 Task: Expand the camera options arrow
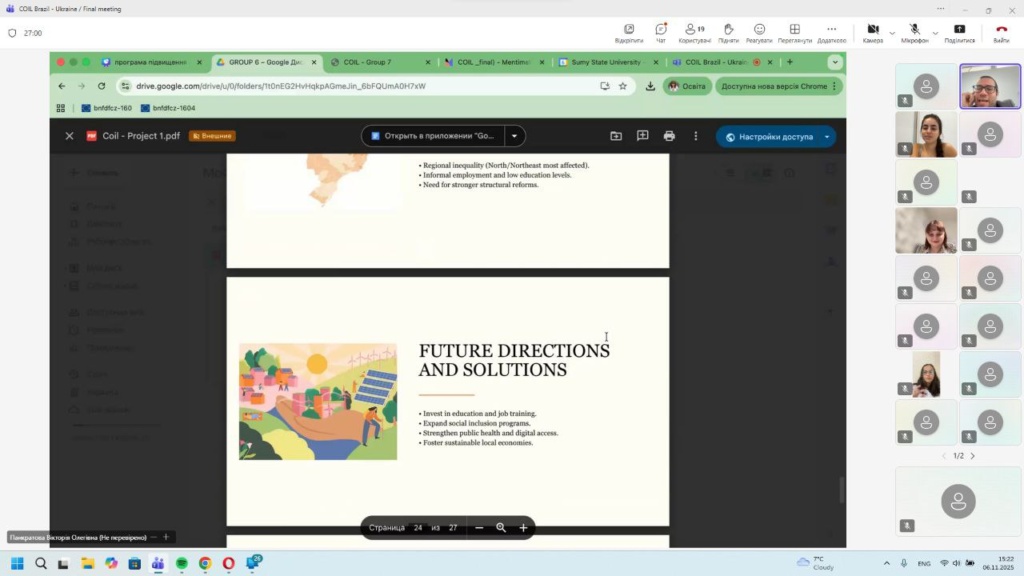(x=889, y=32)
